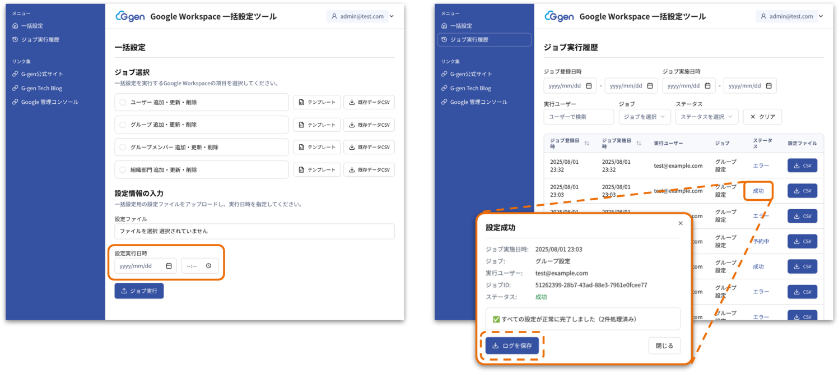Screen dimensions: 839x373
Task: Open Google 管理コンソール link in right window sidebar
Action: coord(474,102)
